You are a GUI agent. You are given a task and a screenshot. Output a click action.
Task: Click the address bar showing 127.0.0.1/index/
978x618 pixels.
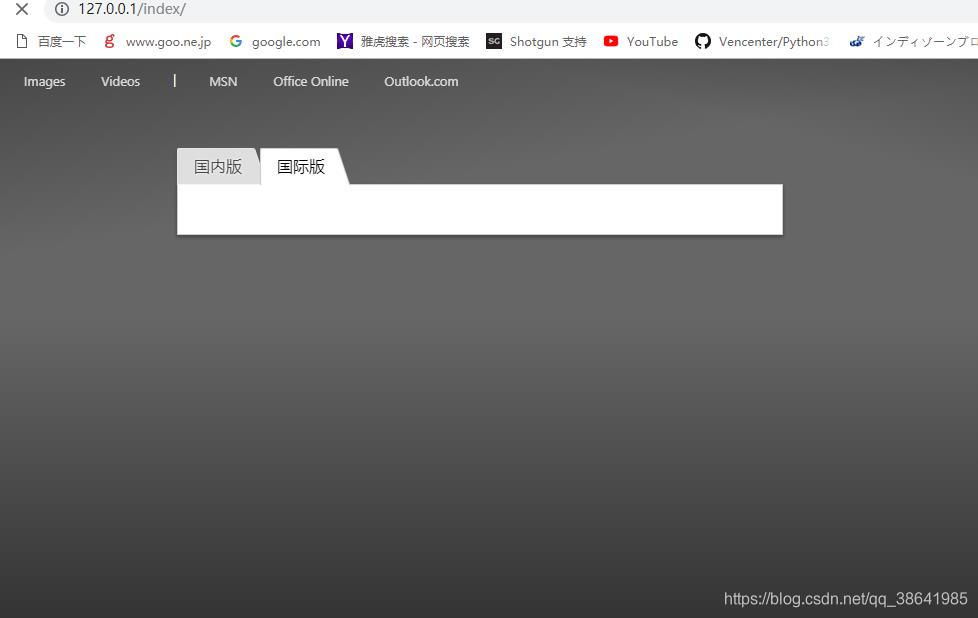tap(511, 9)
